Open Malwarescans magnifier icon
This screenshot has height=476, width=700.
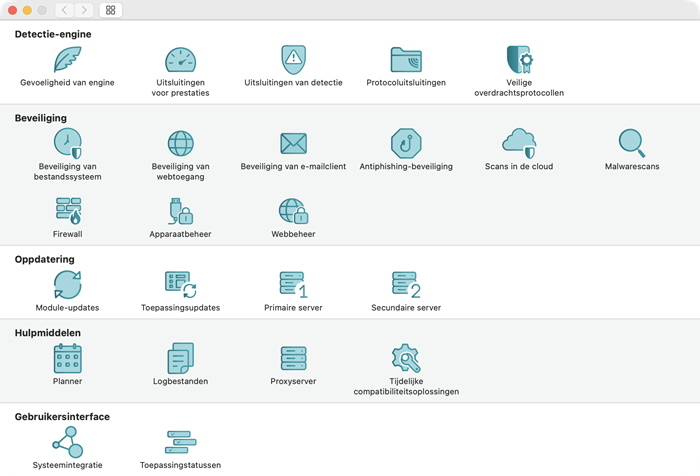point(632,143)
